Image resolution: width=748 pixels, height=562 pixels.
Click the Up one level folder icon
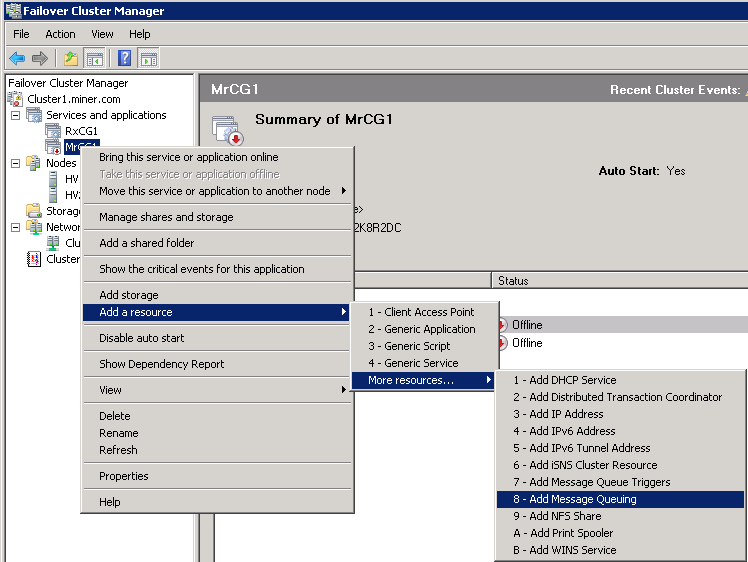pos(71,58)
